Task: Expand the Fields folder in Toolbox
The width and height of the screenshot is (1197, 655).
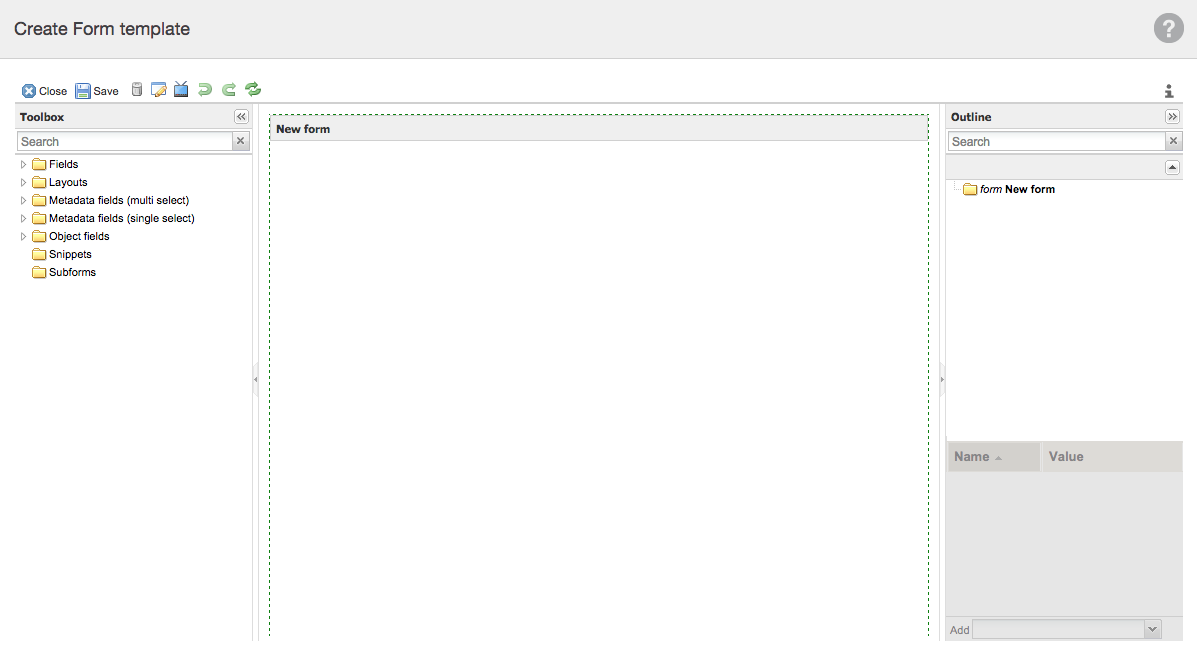Action: click(x=24, y=164)
